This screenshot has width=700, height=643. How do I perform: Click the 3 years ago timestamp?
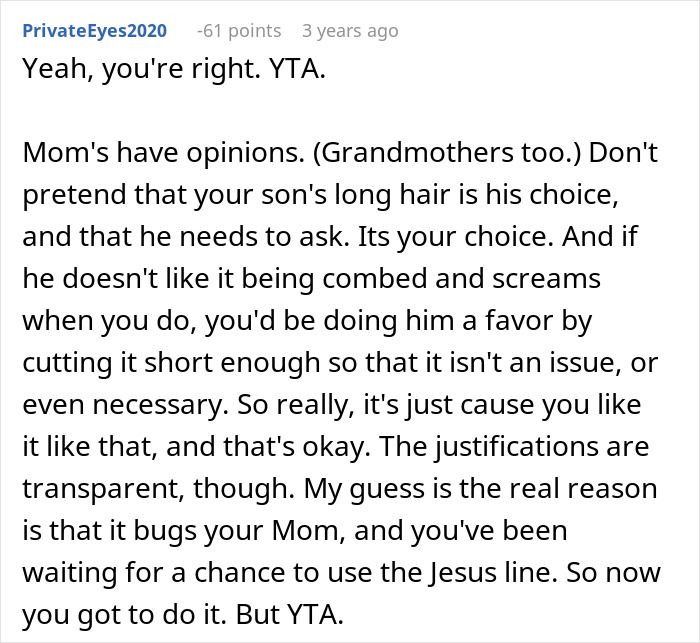[x=350, y=31]
